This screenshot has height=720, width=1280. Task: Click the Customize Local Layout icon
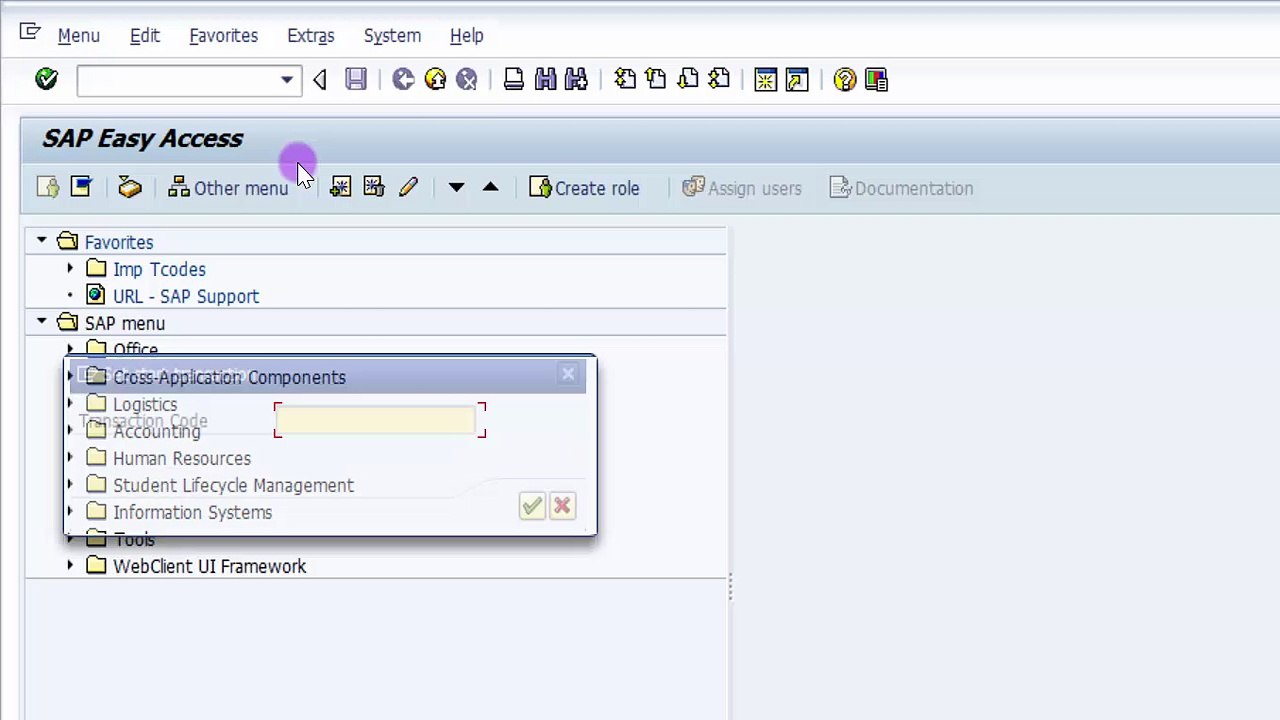tap(876, 79)
